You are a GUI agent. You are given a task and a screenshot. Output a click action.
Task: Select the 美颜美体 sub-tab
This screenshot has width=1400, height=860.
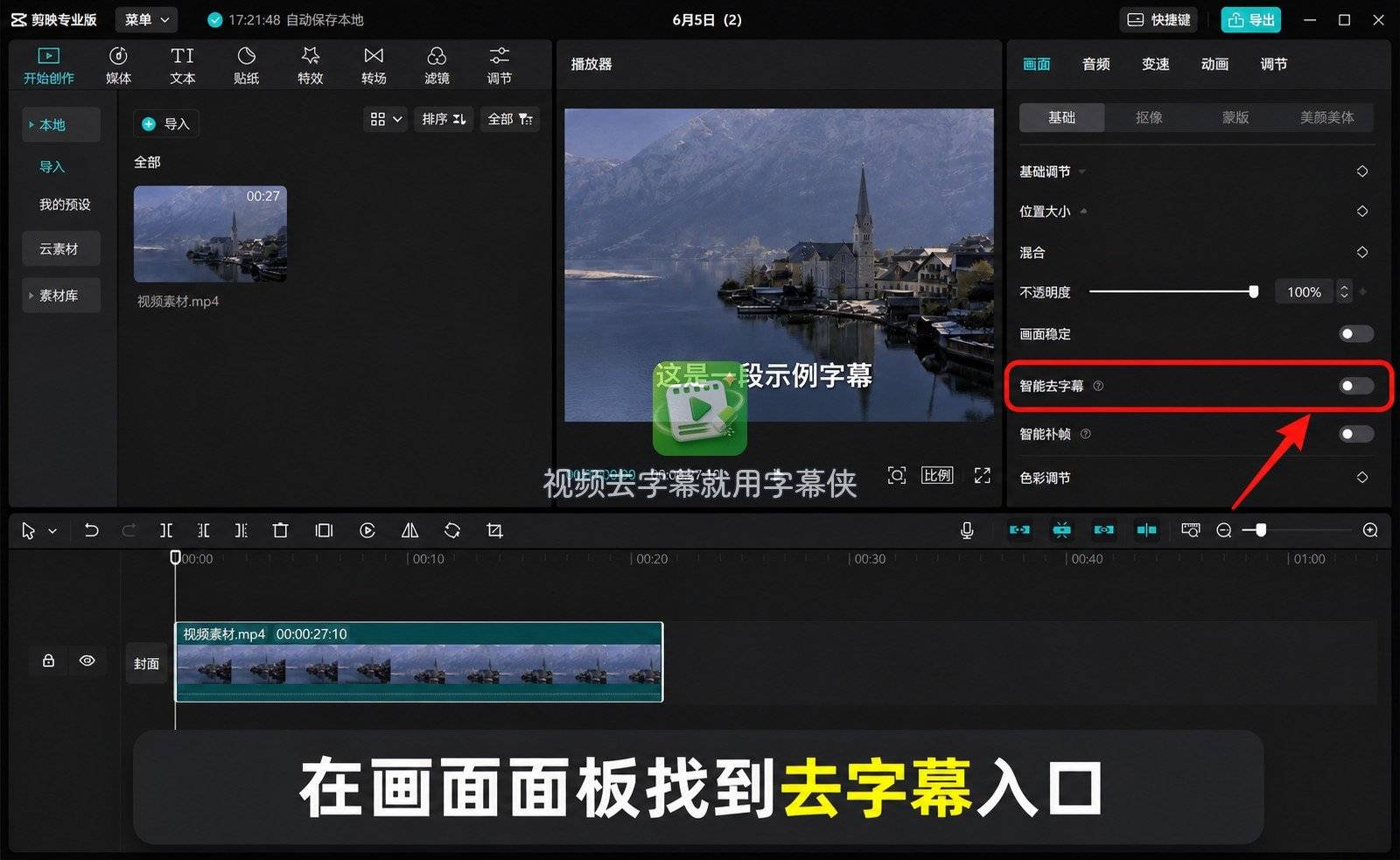[1326, 117]
